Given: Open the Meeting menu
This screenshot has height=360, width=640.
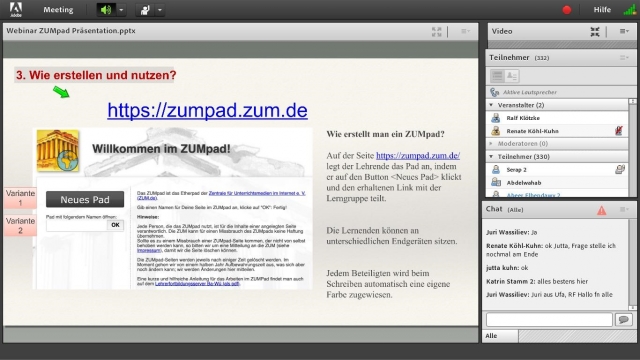Looking at the screenshot, I should (58, 10).
